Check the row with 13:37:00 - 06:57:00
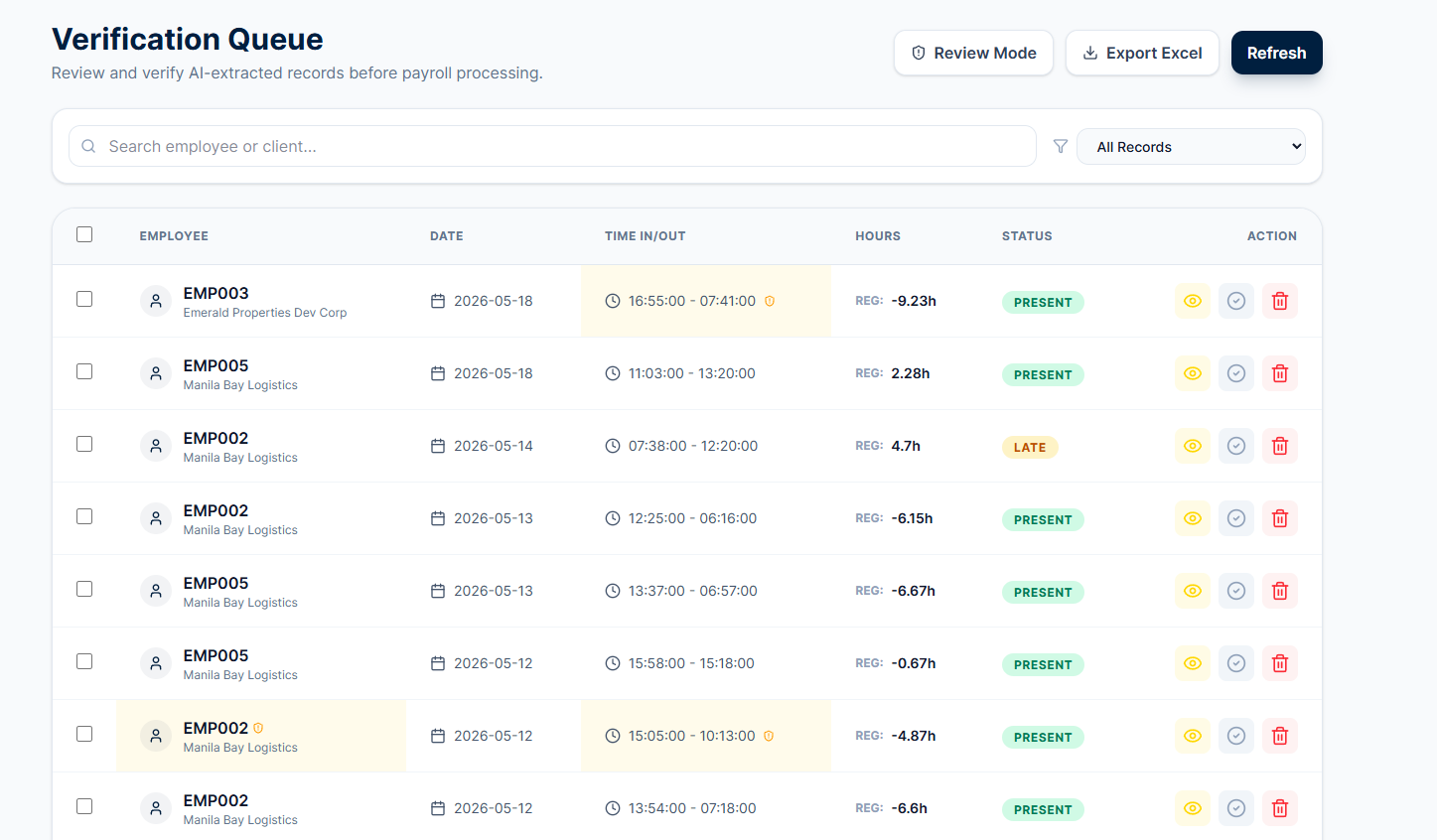Image resolution: width=1437 pixels, height=840 pixels. [x=84, y=589]
